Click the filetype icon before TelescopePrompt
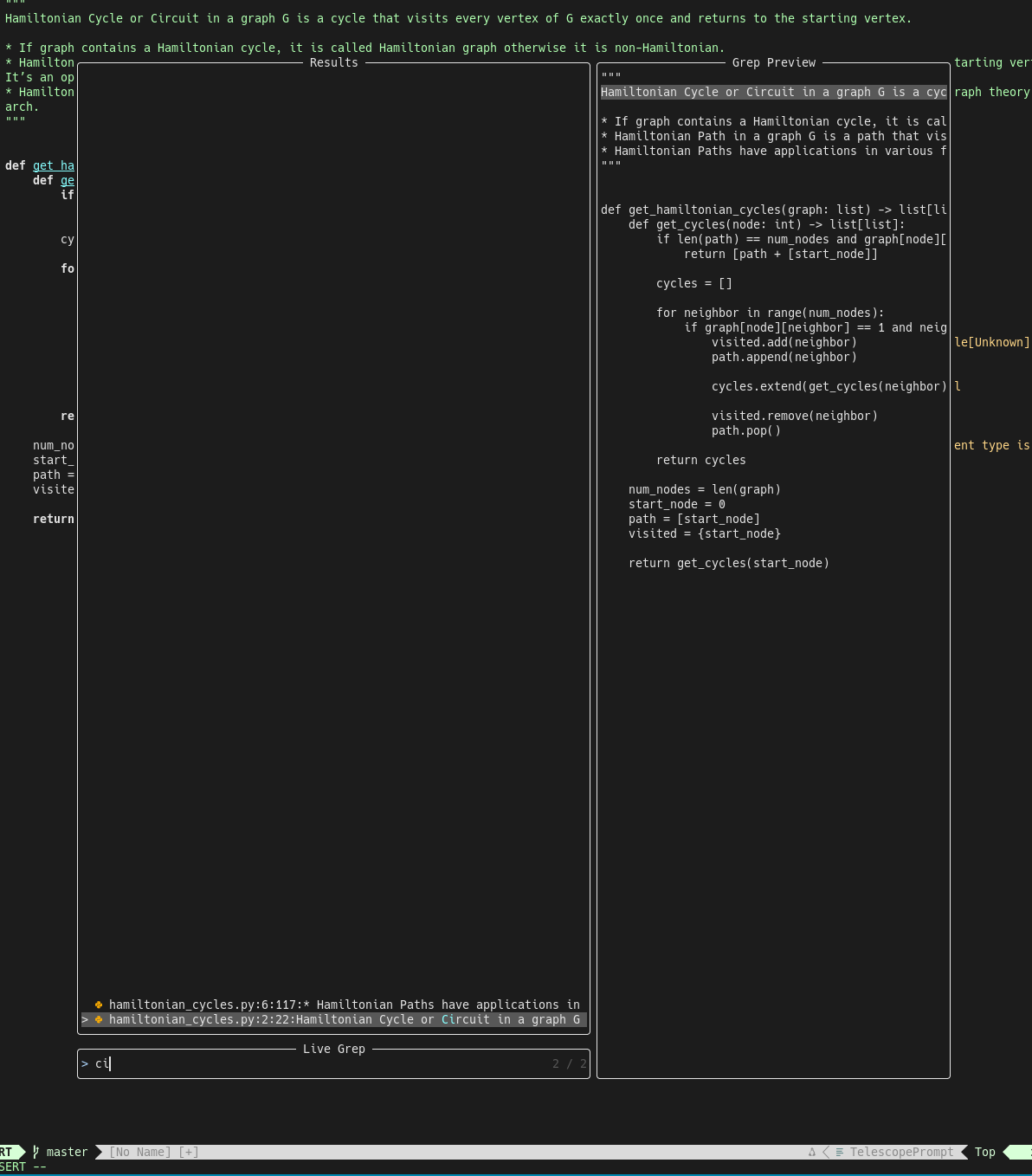This screenshot has height=1176, width=1032. pos(840,1152)
